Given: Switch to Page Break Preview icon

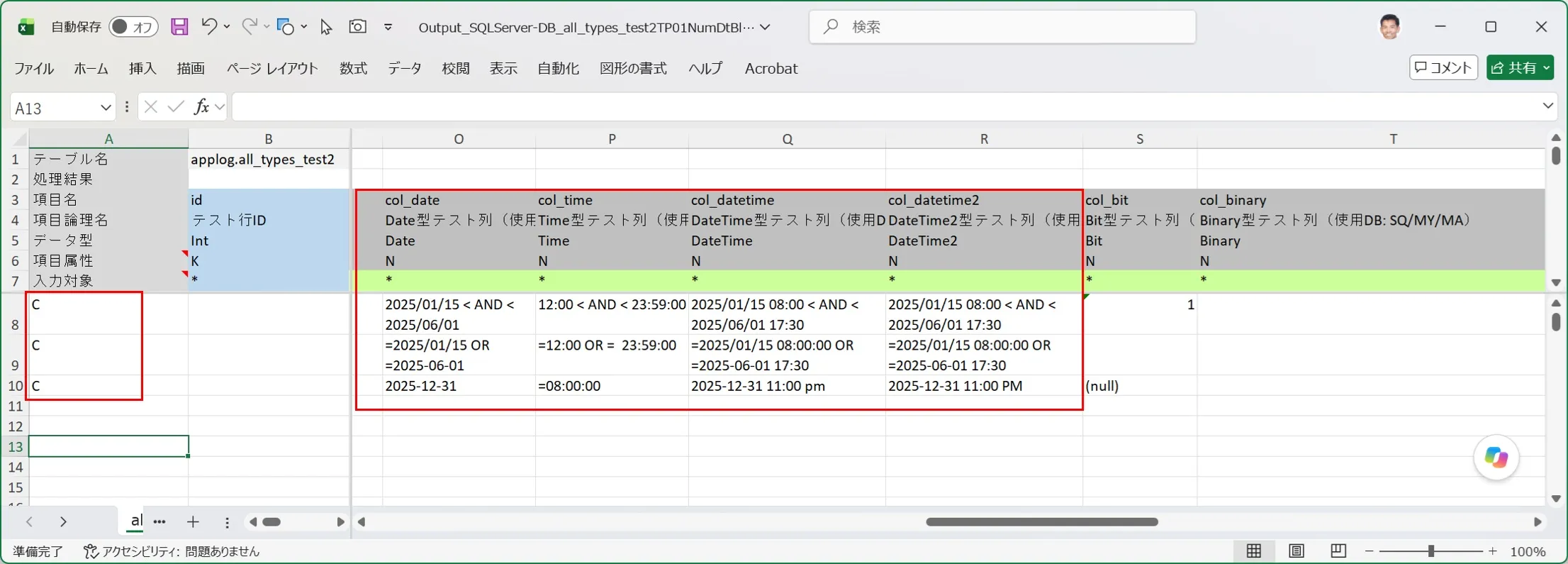Looking at the screenshot, I should tap(1338, 551).
